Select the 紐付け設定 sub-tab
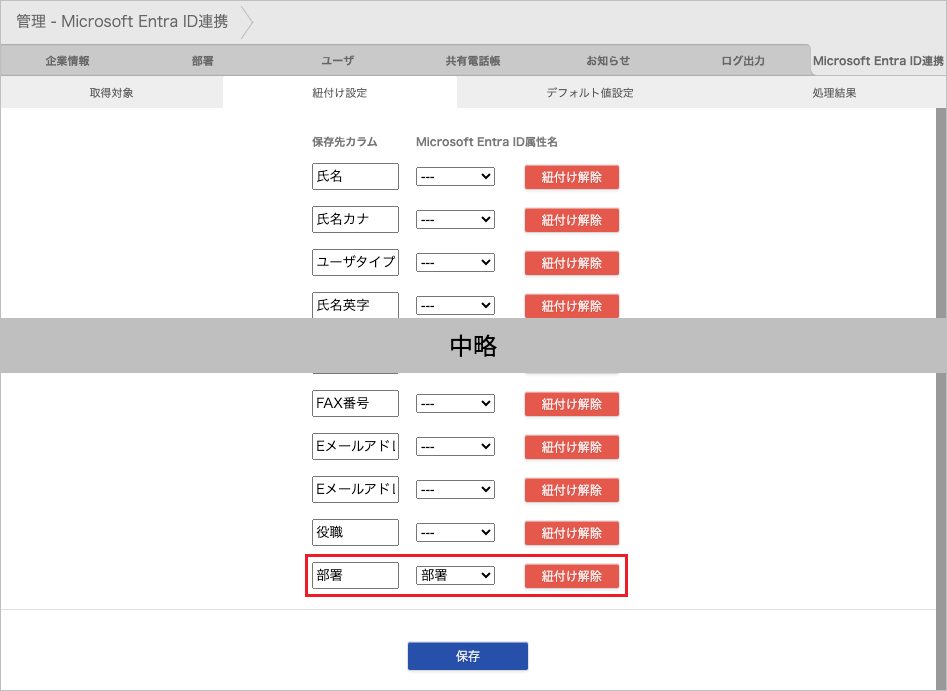This screenshot has height=691, width=947. (x=339, y=92)
